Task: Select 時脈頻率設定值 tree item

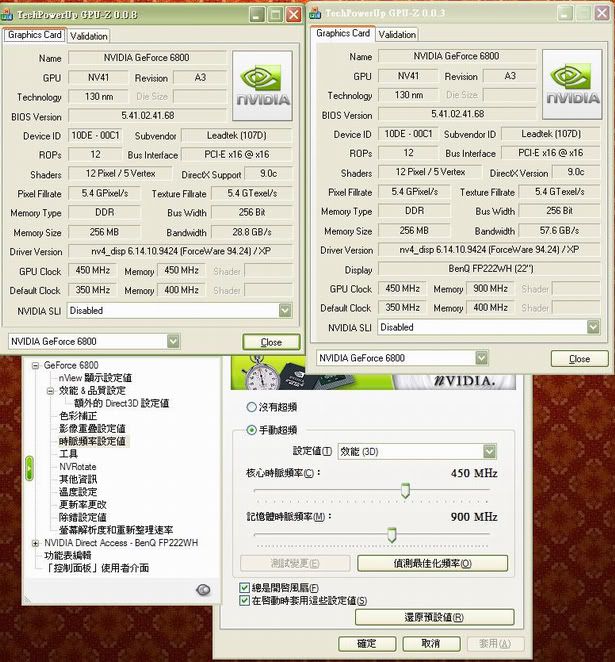Action: coord(92,441)
